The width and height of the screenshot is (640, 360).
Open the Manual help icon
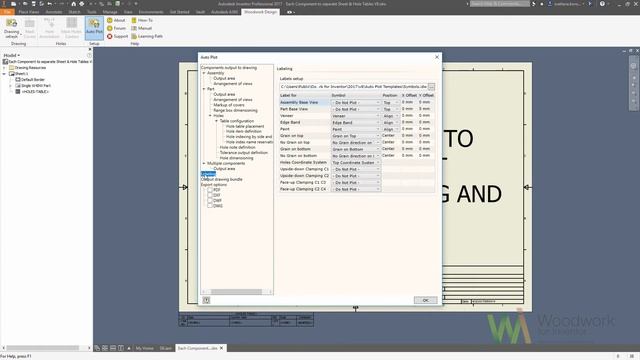pos(134,28)
